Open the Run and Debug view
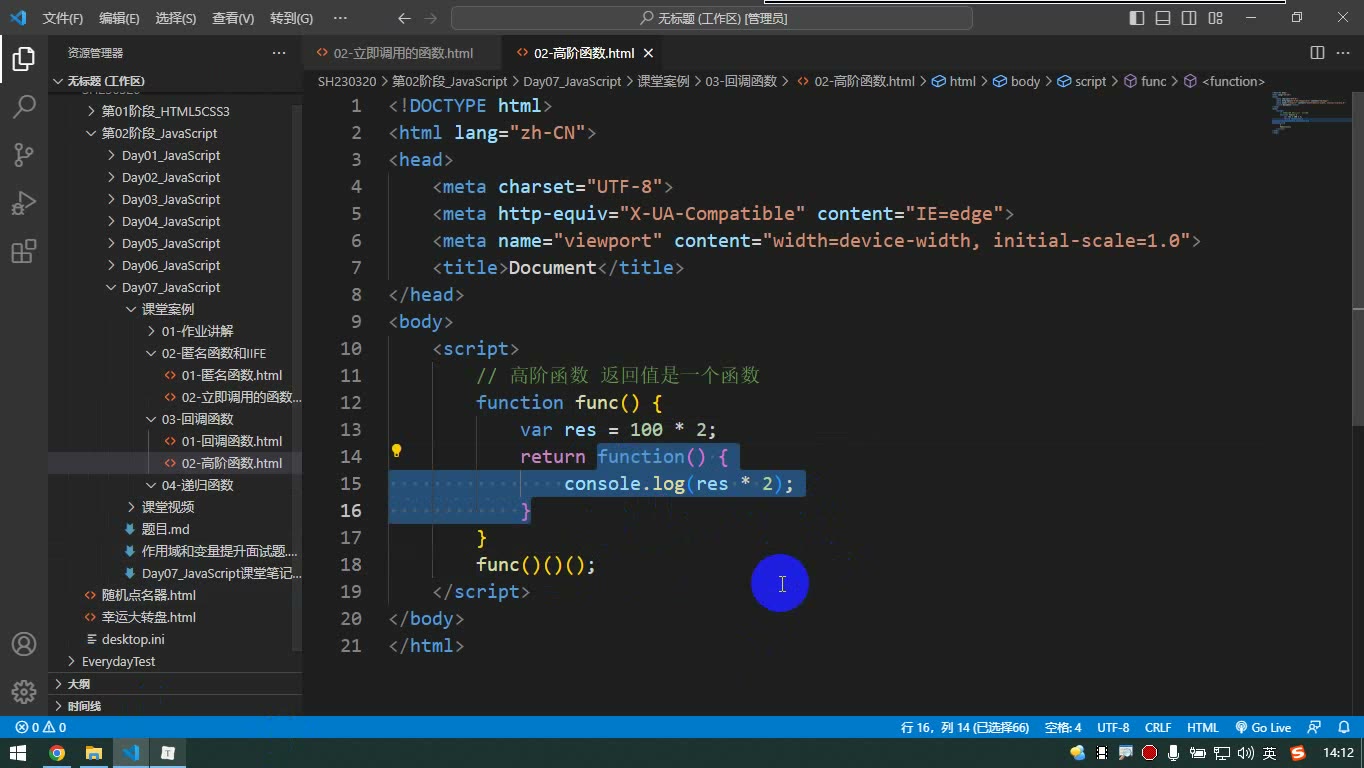 pos(24,202)
